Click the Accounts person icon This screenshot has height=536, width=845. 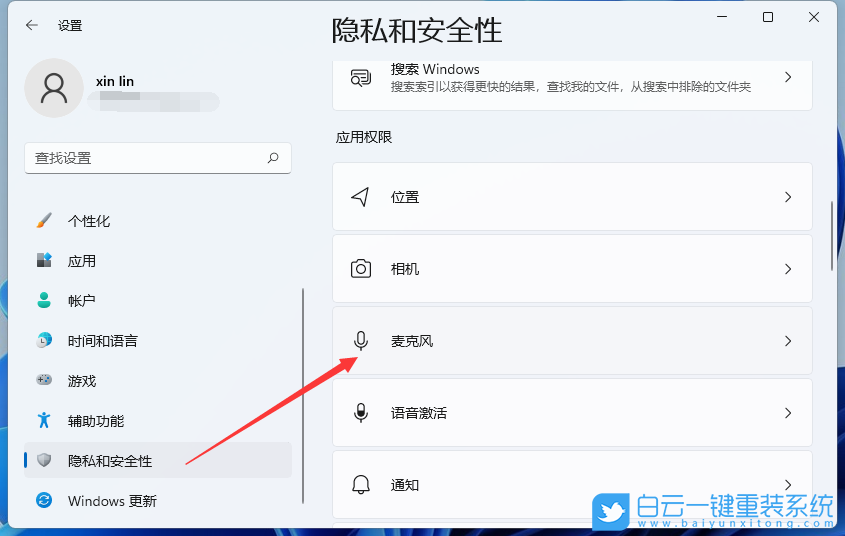(44, 300)
